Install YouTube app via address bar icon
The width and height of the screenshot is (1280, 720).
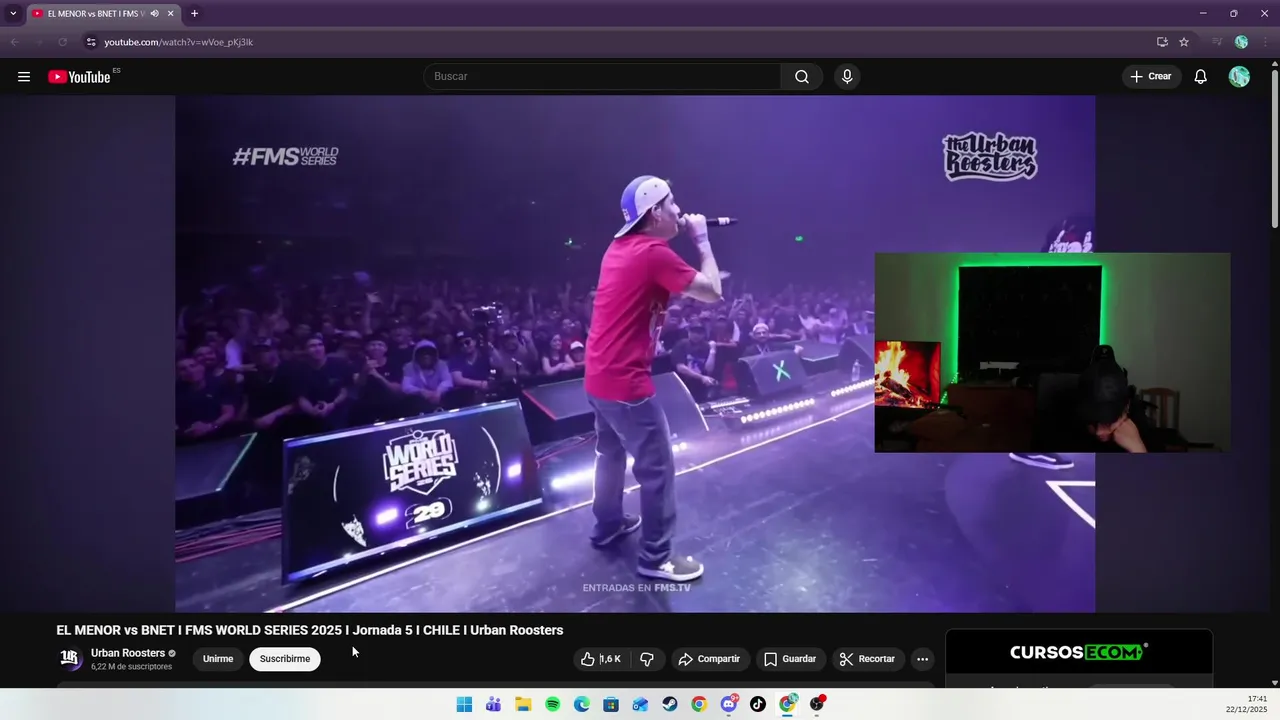click(x=1162, y=42)
